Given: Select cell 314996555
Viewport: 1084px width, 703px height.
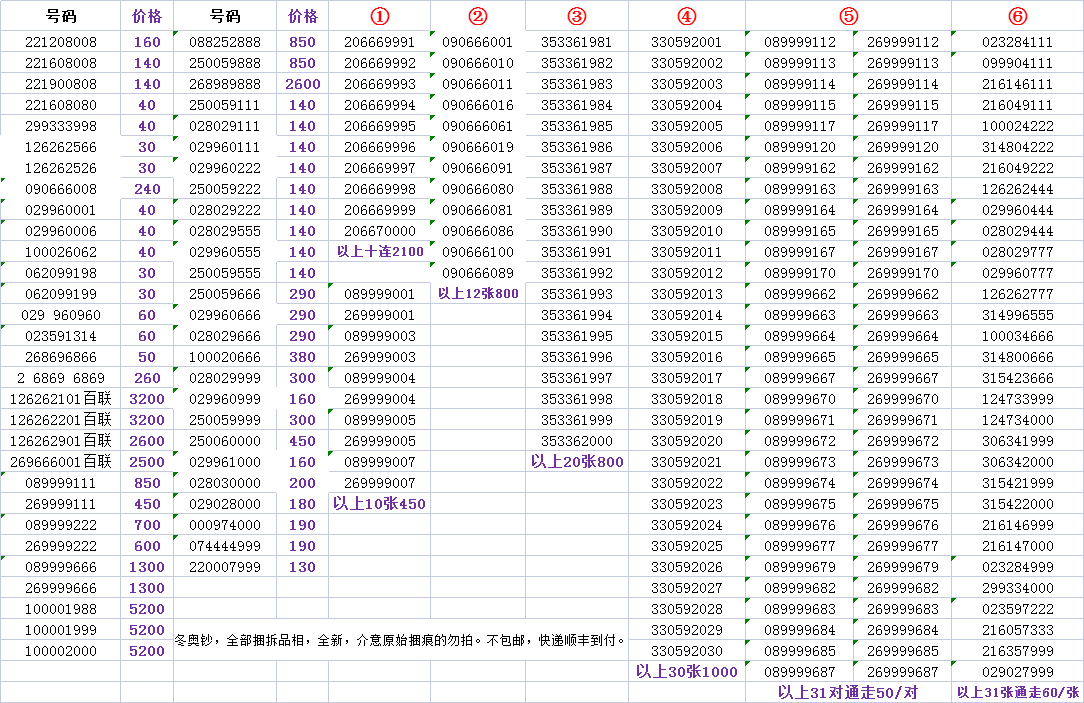Looking at the screenshot, I should pyautogui.click(x=1018, y=315).
